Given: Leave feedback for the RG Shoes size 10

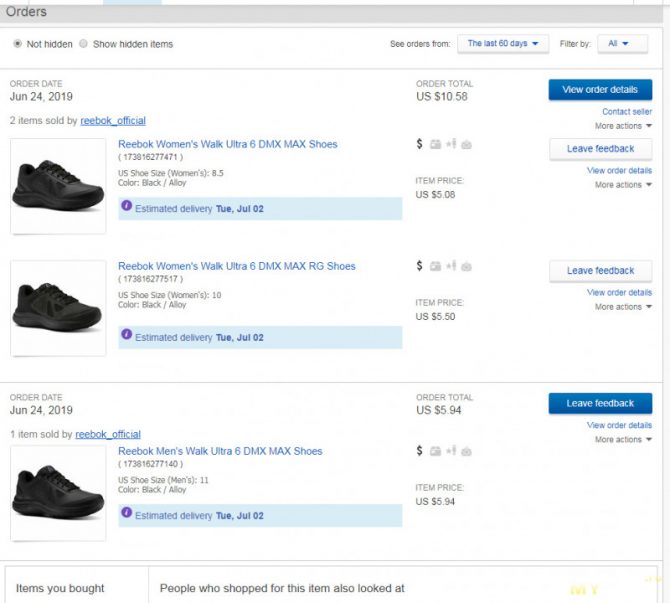Looking at the screenshot, I should (x=600, y=271).
